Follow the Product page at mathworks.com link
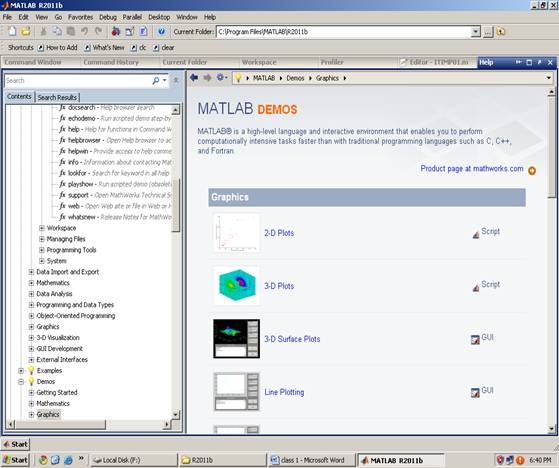This screenshot has width=559, height=468. (472, 169)
